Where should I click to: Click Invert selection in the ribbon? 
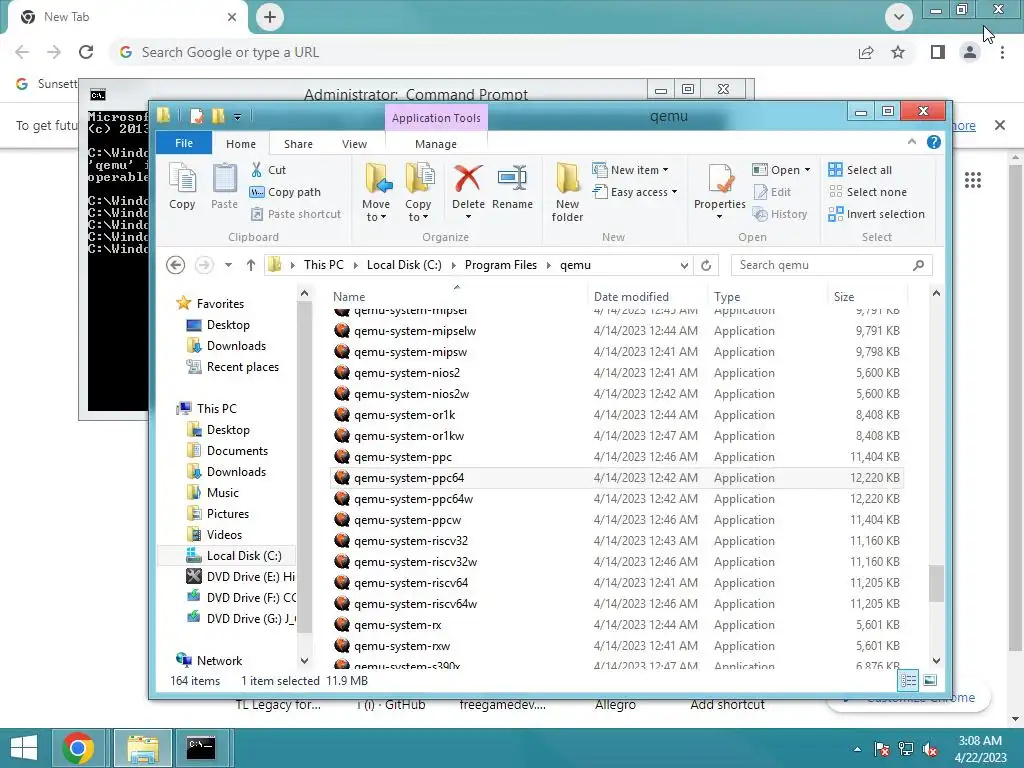coord(876,214)
